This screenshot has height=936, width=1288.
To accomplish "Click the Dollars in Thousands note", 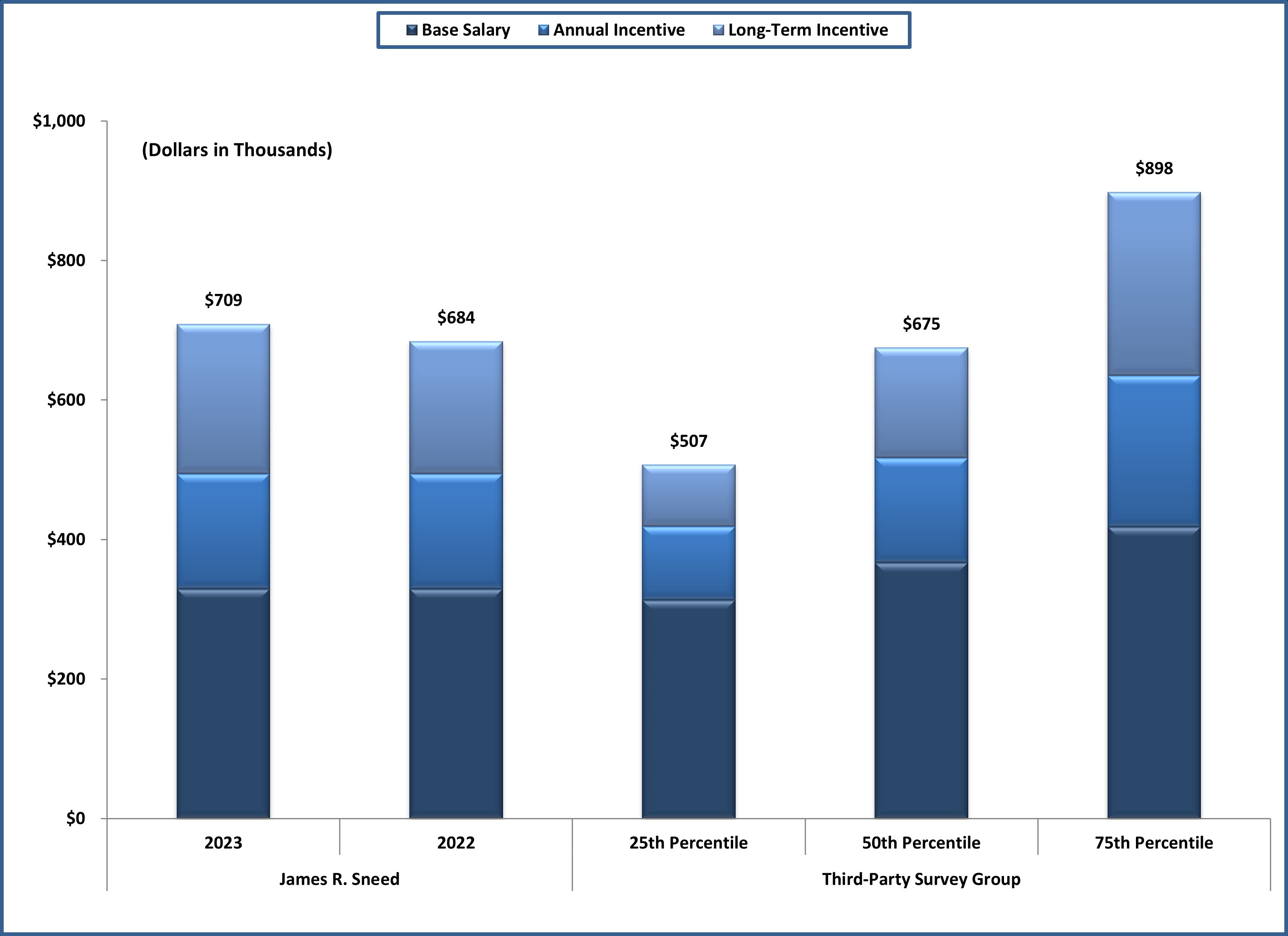I will click(237, 150).
